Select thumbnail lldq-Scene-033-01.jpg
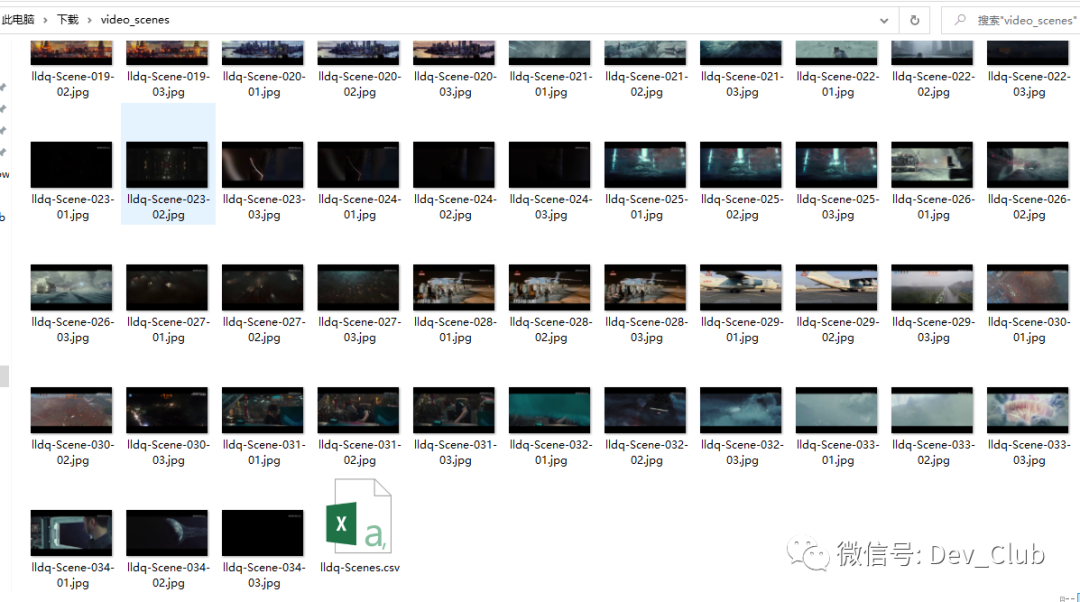The height and width of the screenshot is (602, 1080). pyautogui.click(x=836, y=410)
